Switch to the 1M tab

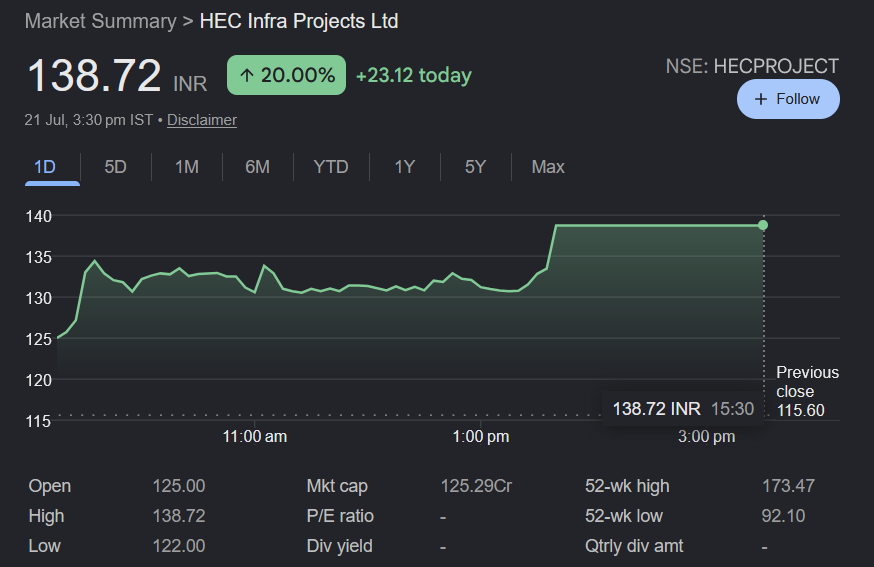[x=187, y=167]
